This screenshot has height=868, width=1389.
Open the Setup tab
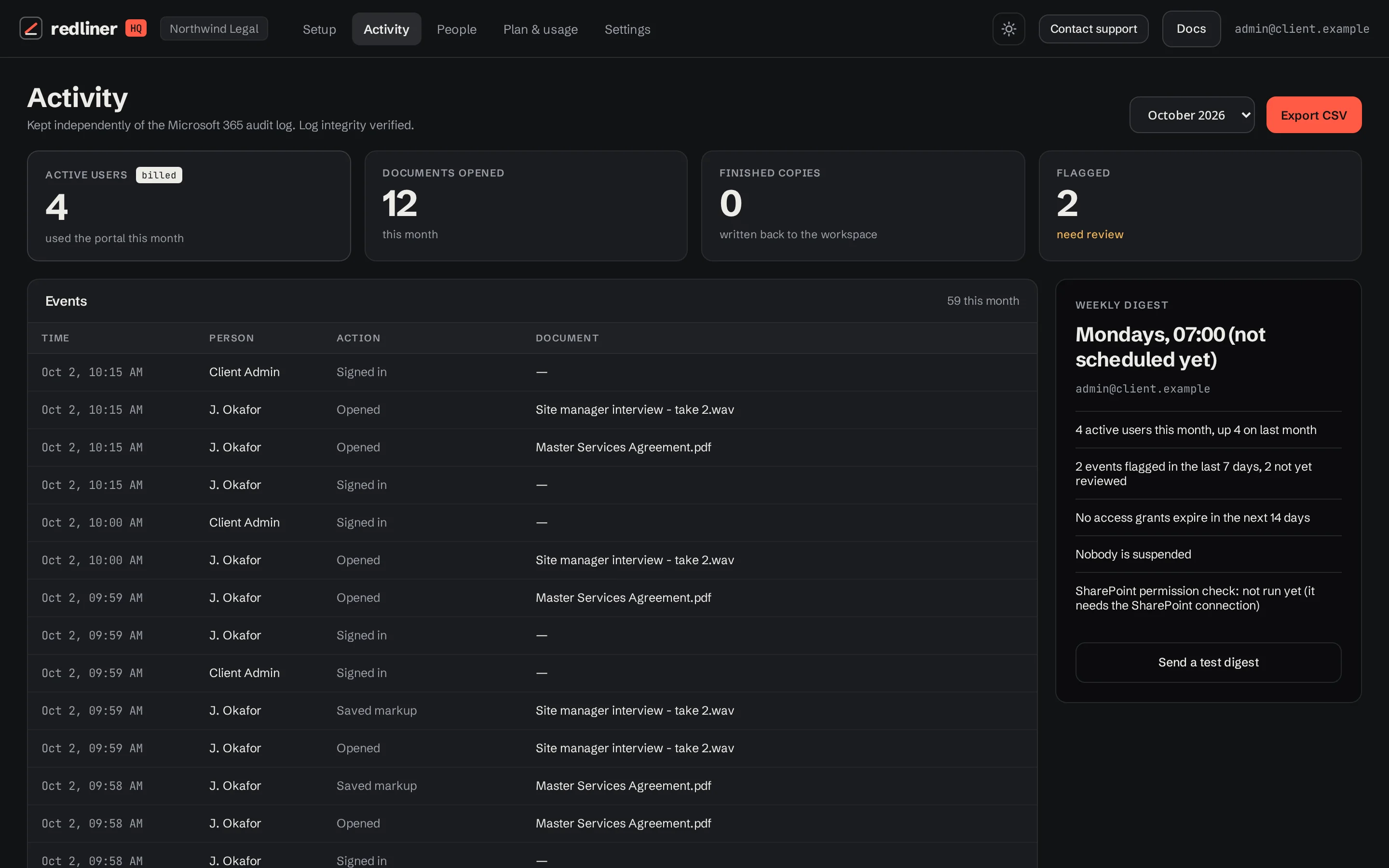319,29
